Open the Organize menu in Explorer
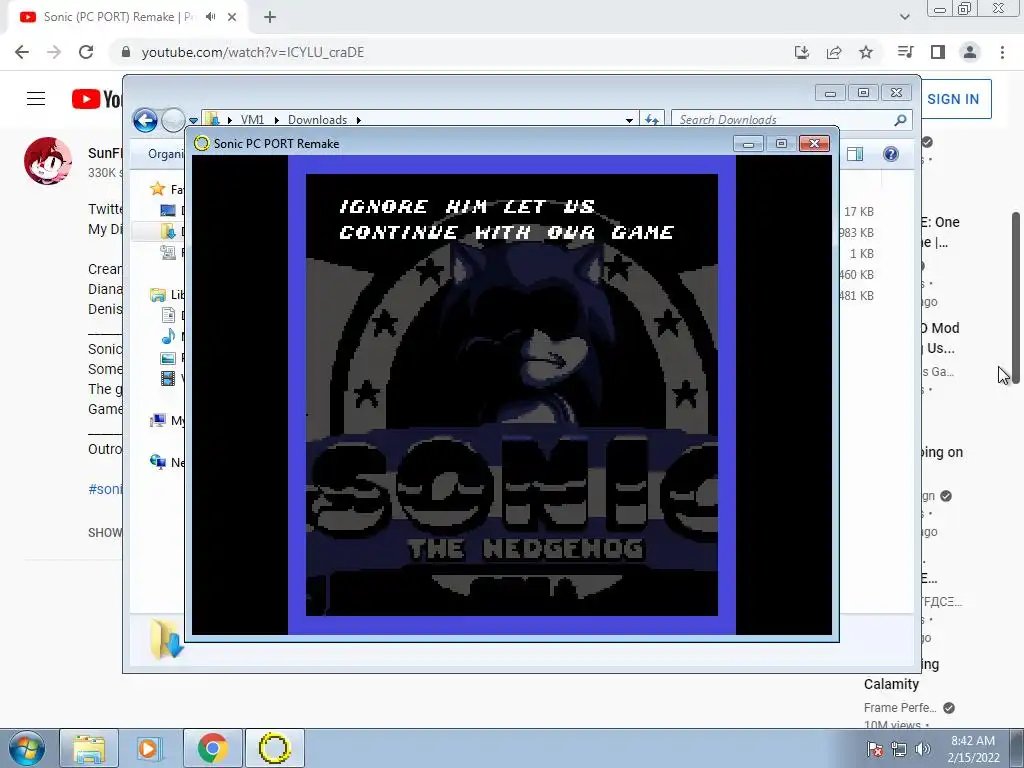The width and height of the screenshot is (1024, 768). point(166,154)
